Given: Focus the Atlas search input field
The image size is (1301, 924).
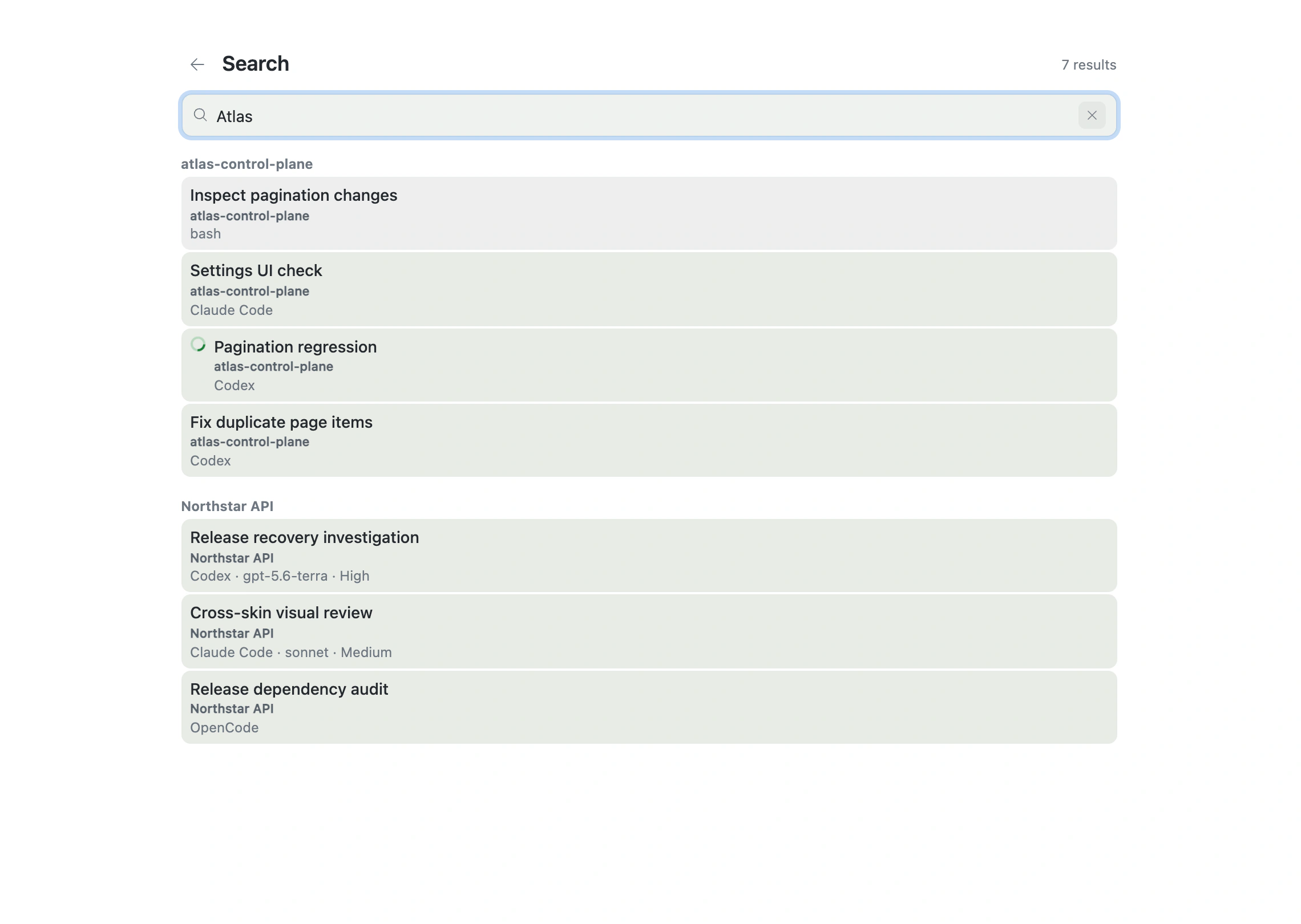Looking at the screenshot, I should pyautogui.click(x=649, y=115).
